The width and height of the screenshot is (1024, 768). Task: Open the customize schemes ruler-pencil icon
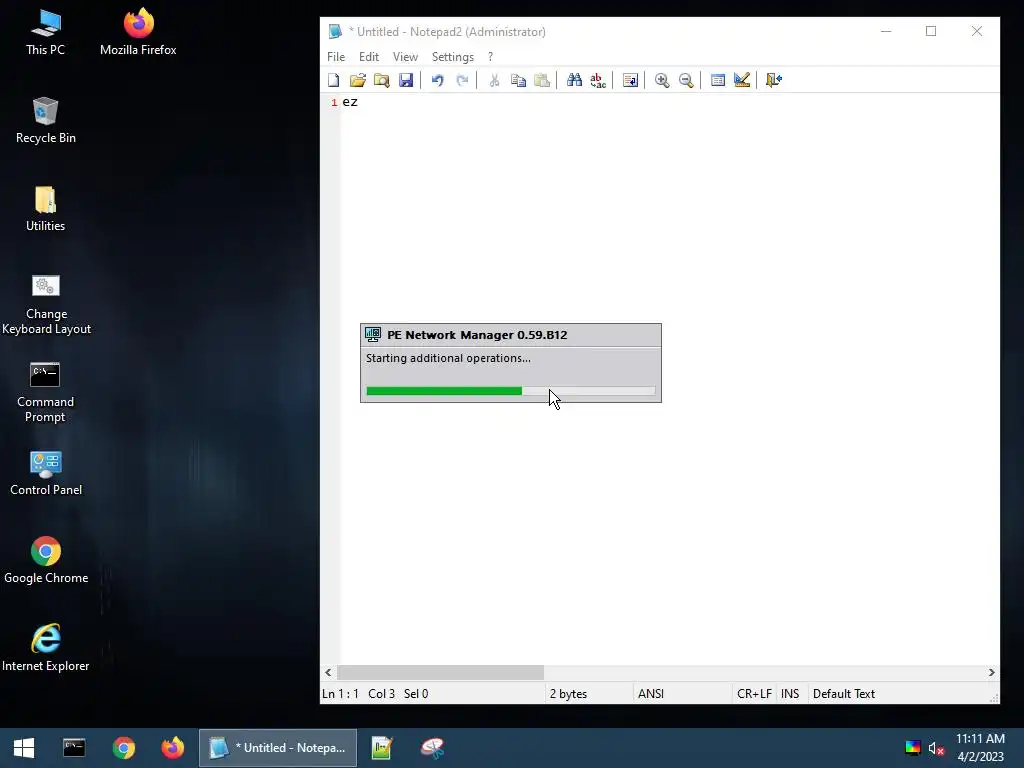point(742,80)
